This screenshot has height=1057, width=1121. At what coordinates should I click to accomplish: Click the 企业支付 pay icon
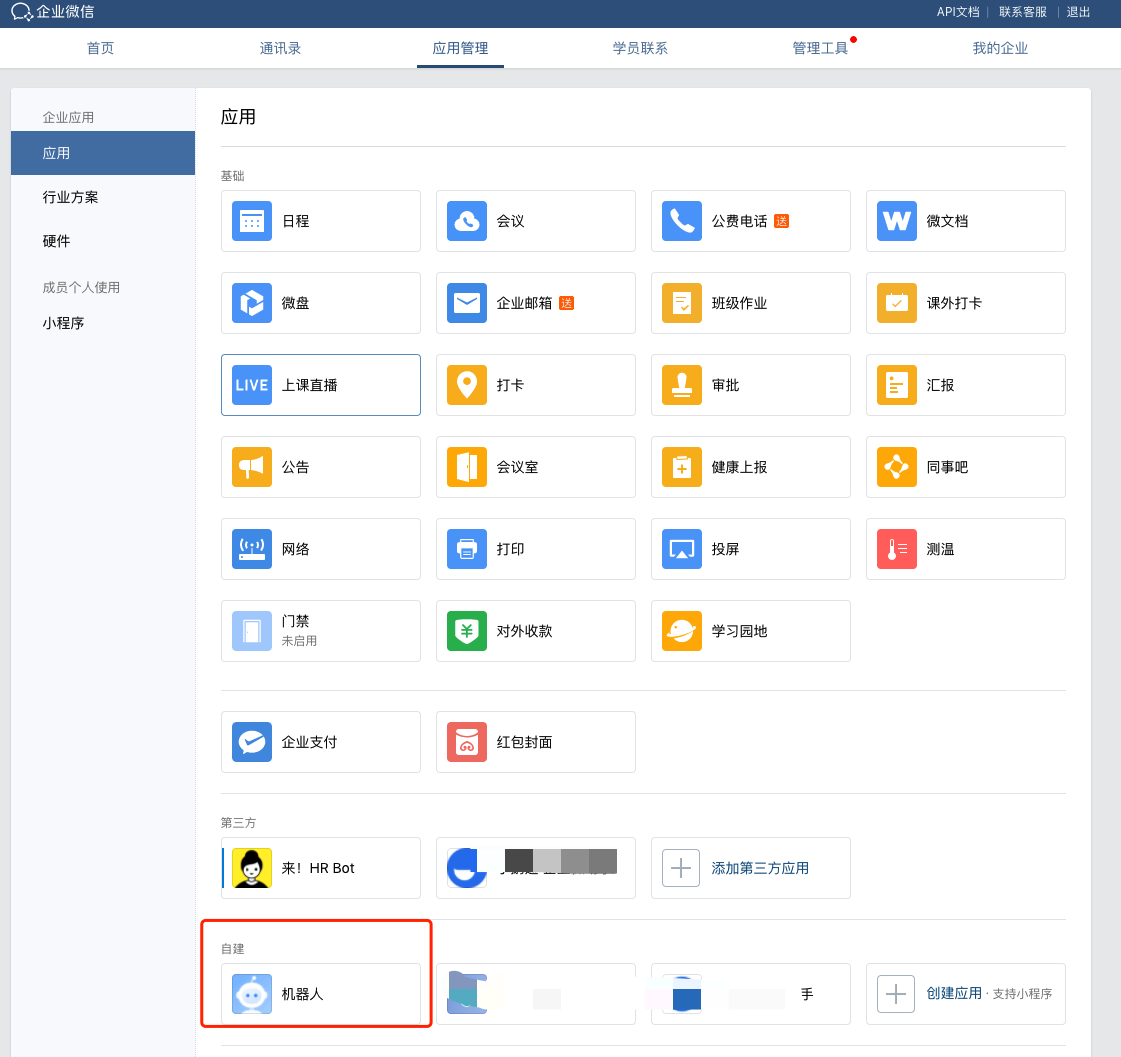[x=252, y=742]
